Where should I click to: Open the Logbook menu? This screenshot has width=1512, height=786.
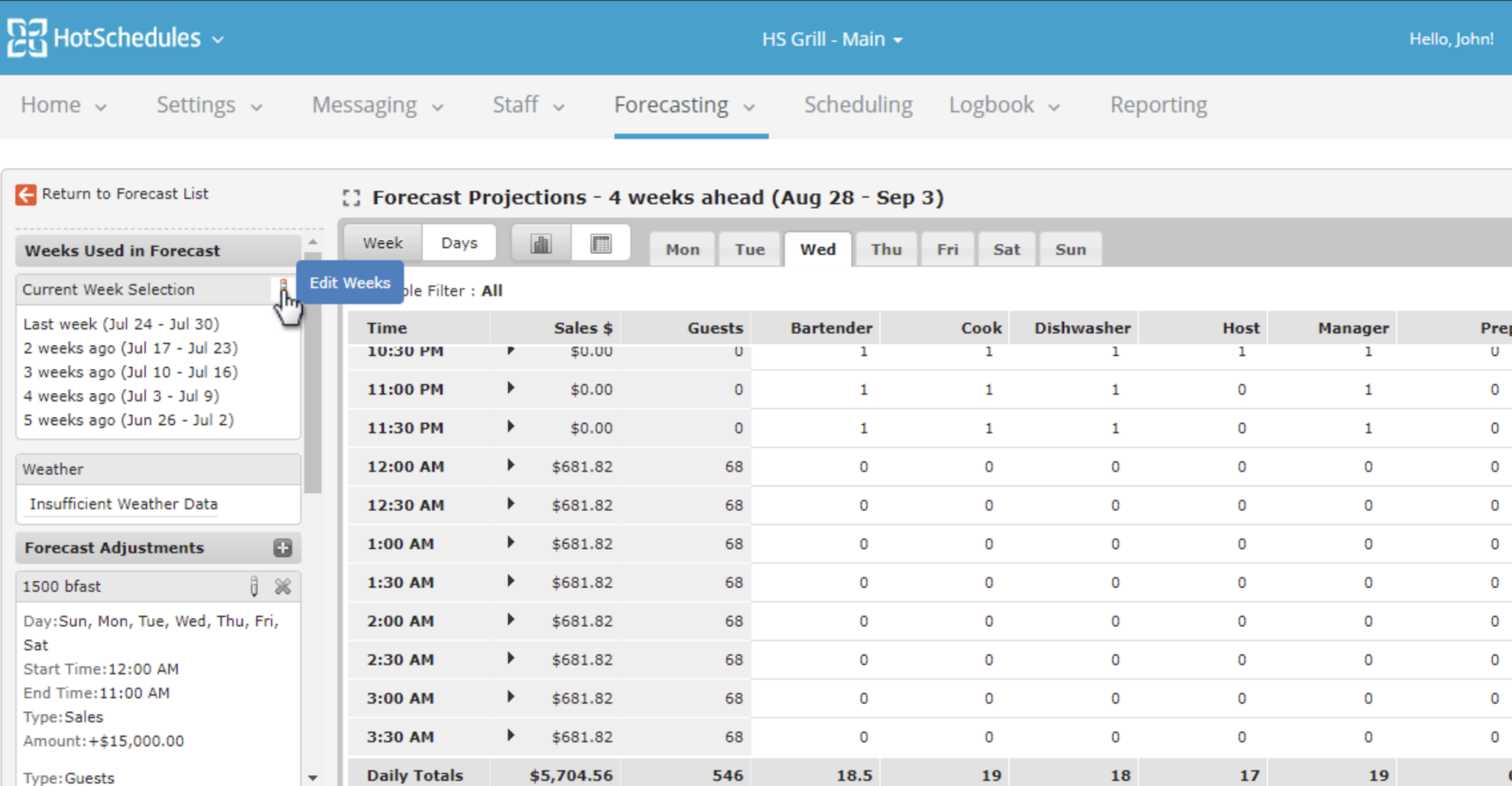pyautogui.click(x=1004, y=105)
